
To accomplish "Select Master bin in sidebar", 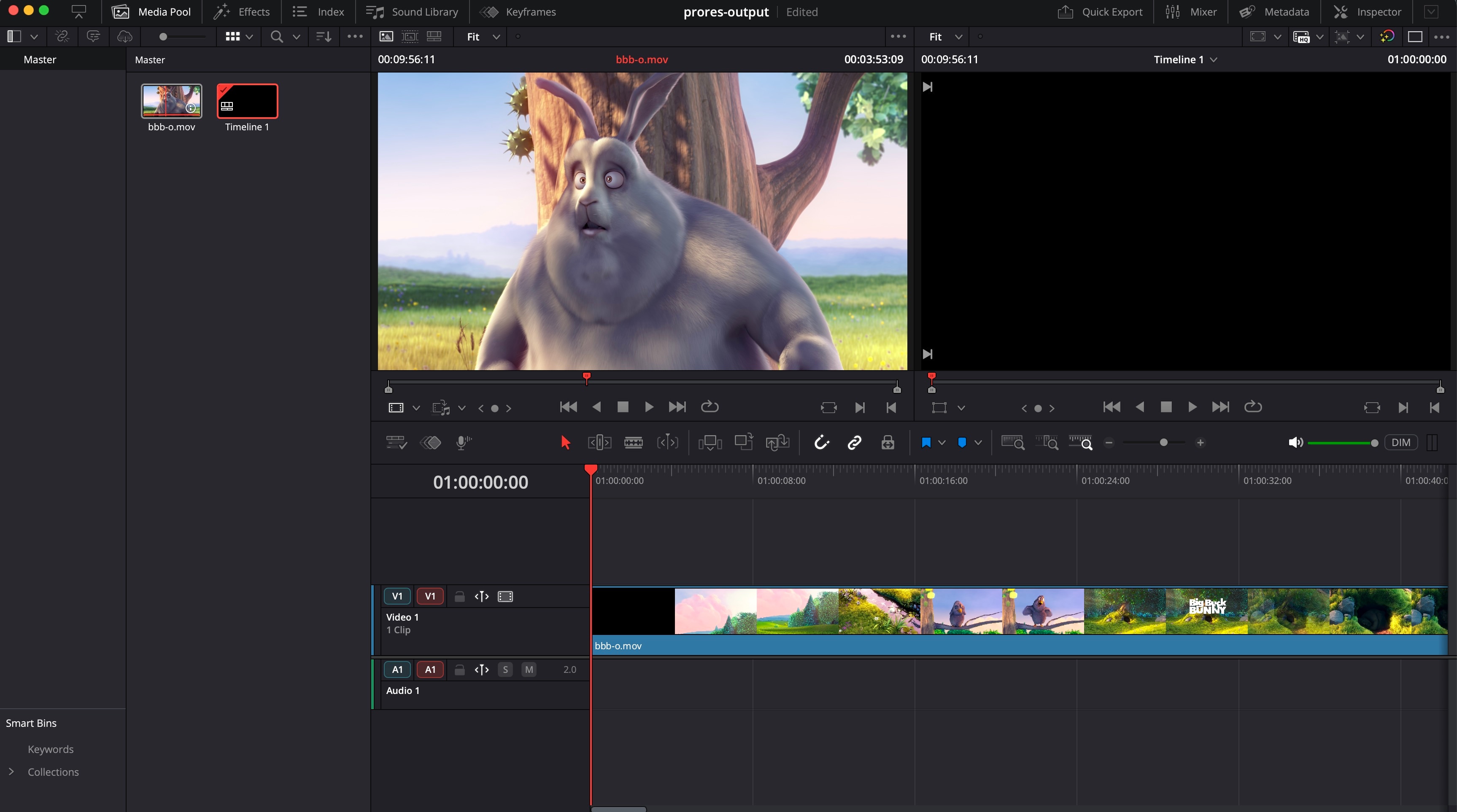I will 40,59.
